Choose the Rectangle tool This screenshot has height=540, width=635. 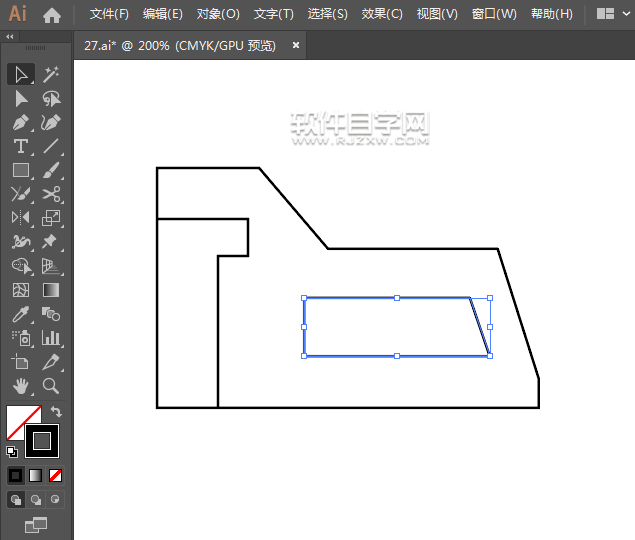20,170
